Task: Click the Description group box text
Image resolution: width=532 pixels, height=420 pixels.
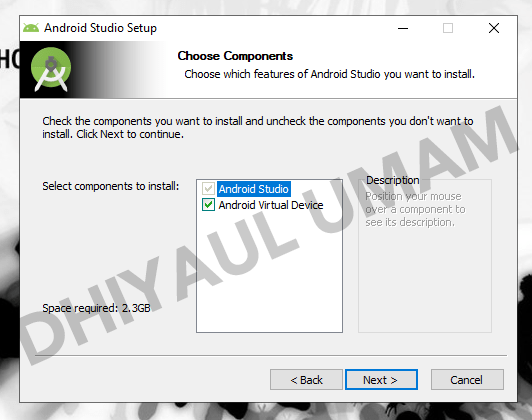Action: click(415, 209)
